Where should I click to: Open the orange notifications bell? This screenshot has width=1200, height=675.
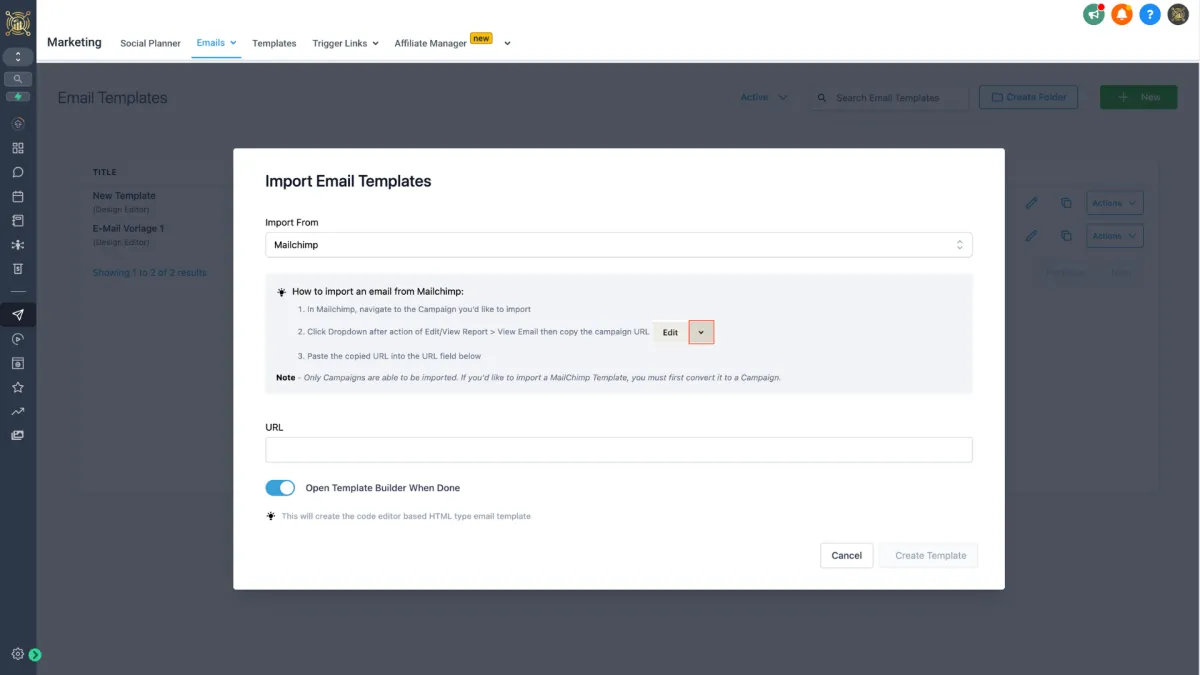[x=1121, y=15]
